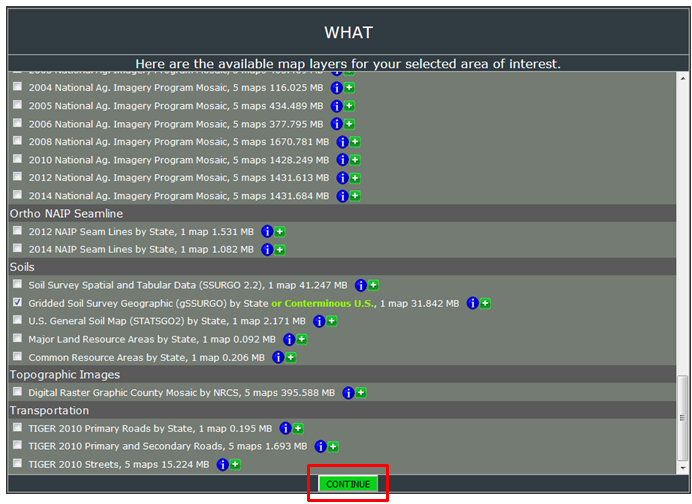Open info for 2012 NAIP Seam Lines
This screenshot has height=504, width=692.
[267, 232]
